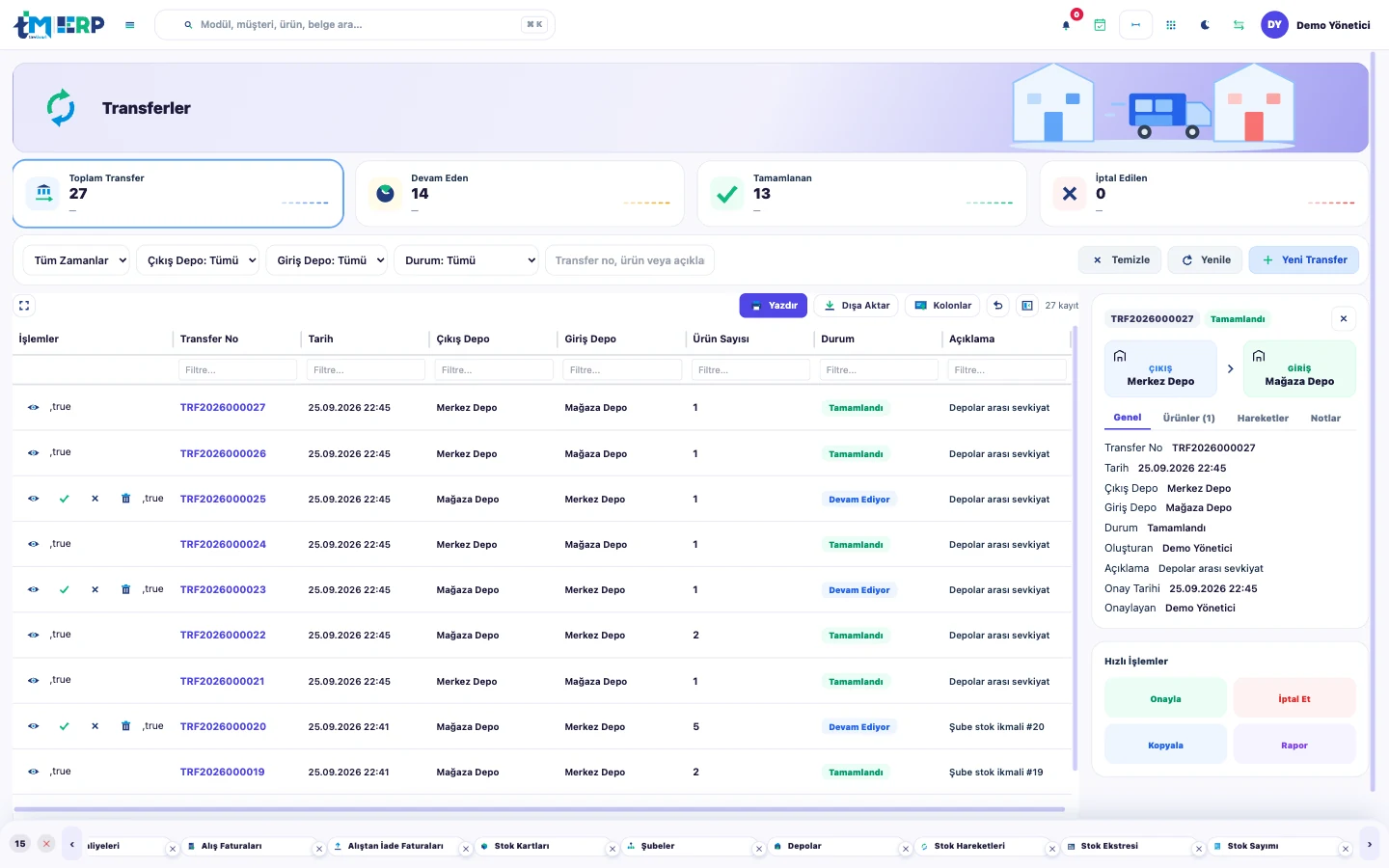Click the Kolonlar button
This screenshot has height=868, width=1389.
(942, 306)
